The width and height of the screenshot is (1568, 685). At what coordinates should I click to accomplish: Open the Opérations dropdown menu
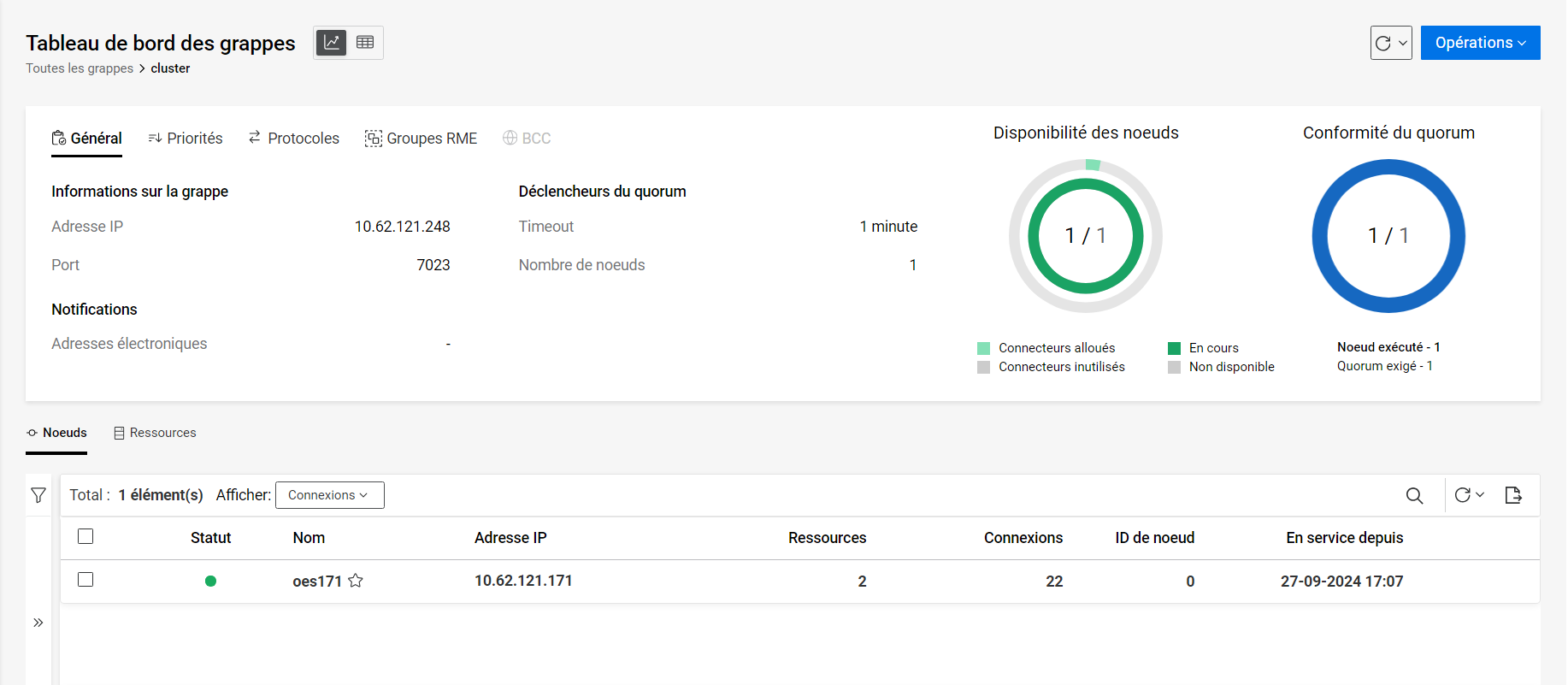coord(1480,43)
